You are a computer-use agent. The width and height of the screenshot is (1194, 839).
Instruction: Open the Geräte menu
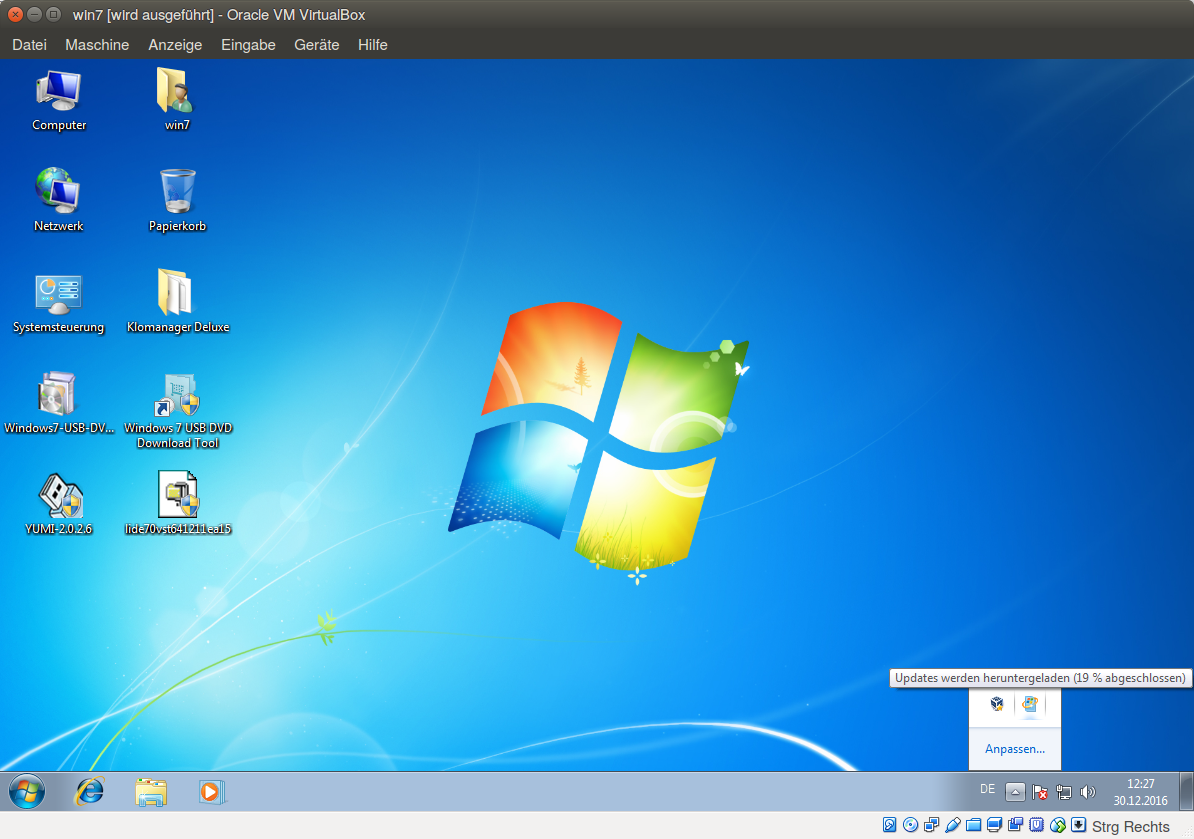pos(316,45)
